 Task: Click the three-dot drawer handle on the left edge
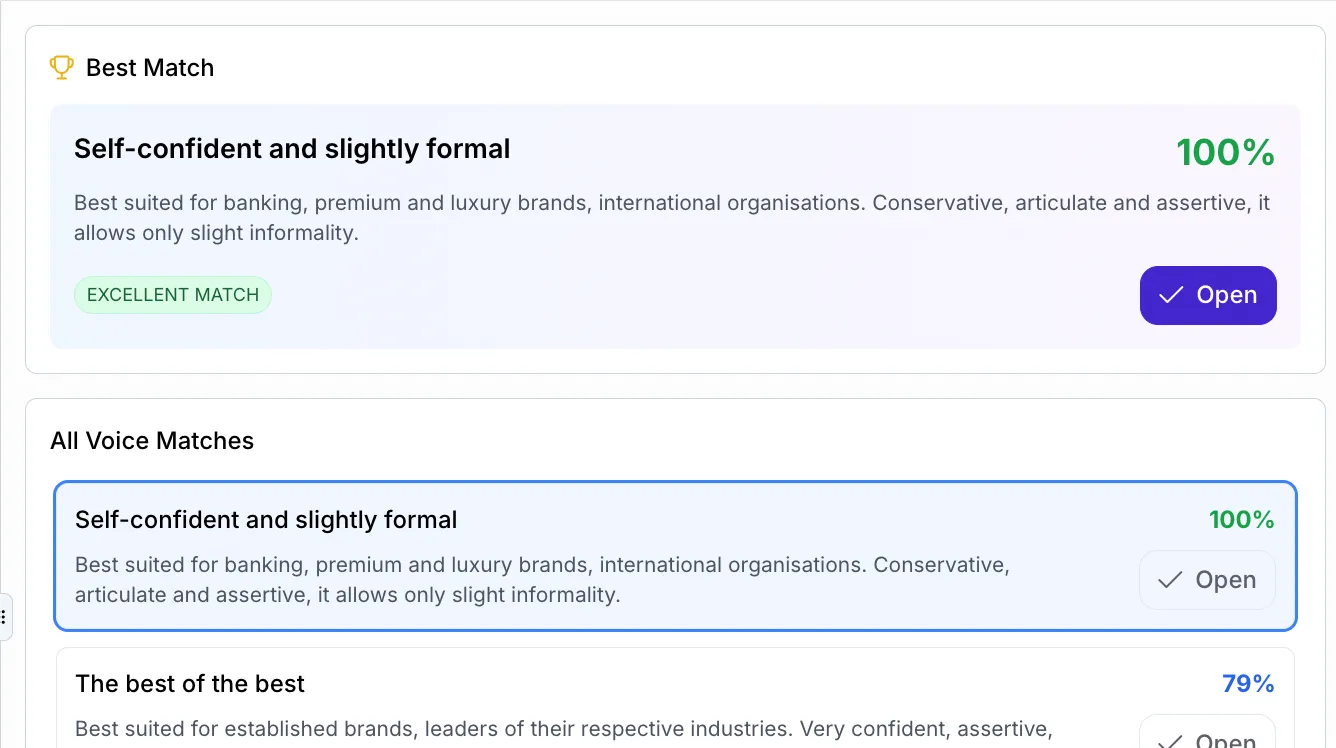(x=4, y=617)
